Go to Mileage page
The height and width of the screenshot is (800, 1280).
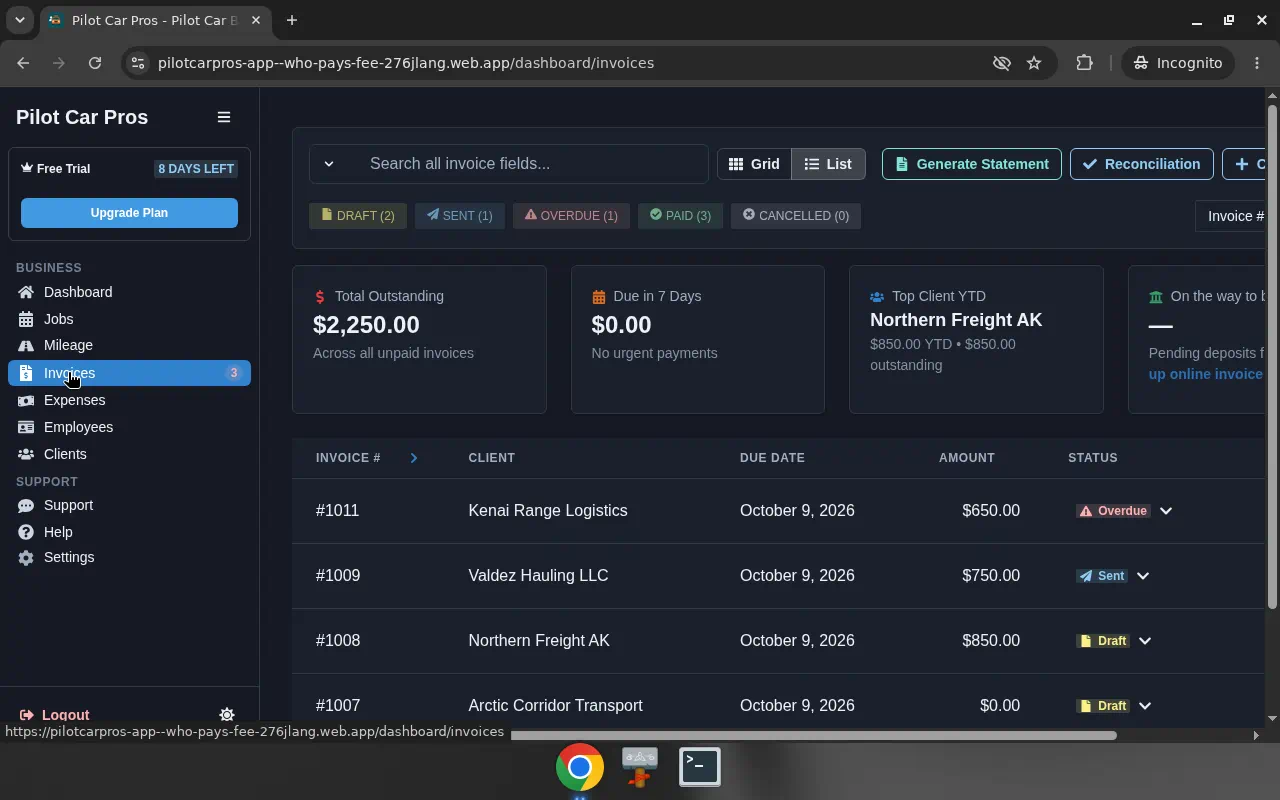[x=129, y=345]
